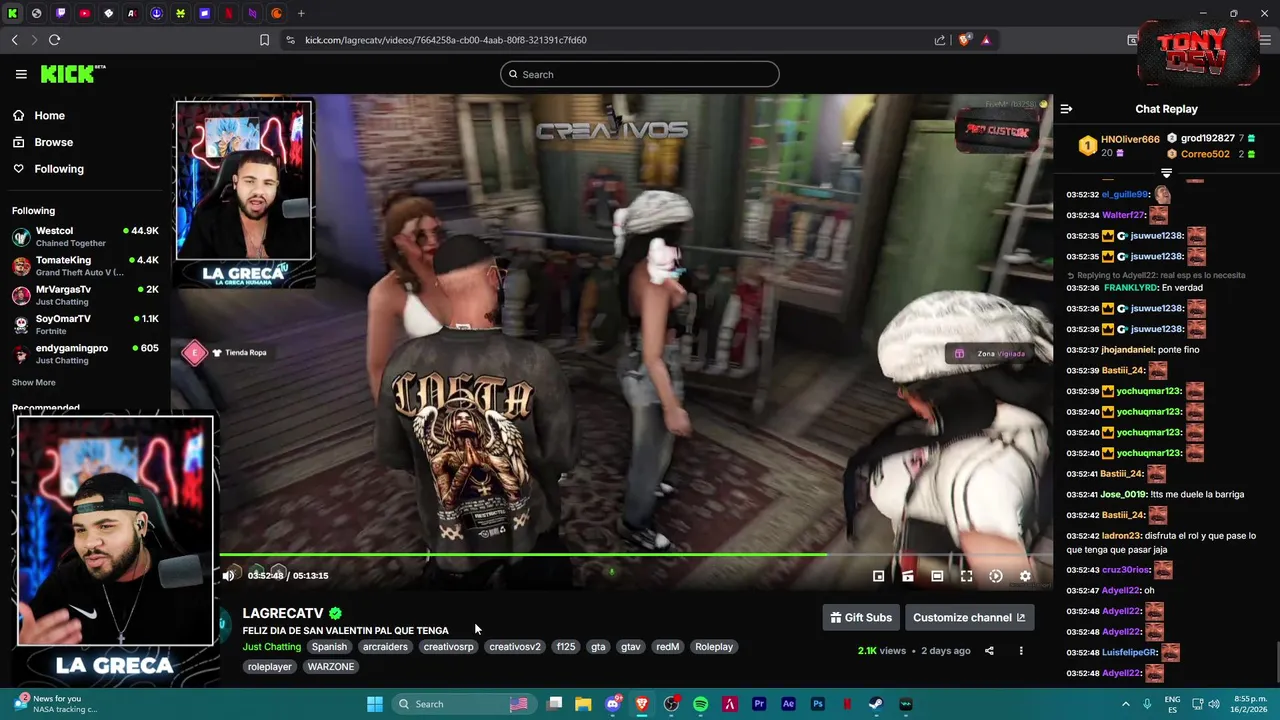Click FRANKLYRD username in chat
The width and height of the screenshot is (1280, 720).
[x=1131, y=288]
